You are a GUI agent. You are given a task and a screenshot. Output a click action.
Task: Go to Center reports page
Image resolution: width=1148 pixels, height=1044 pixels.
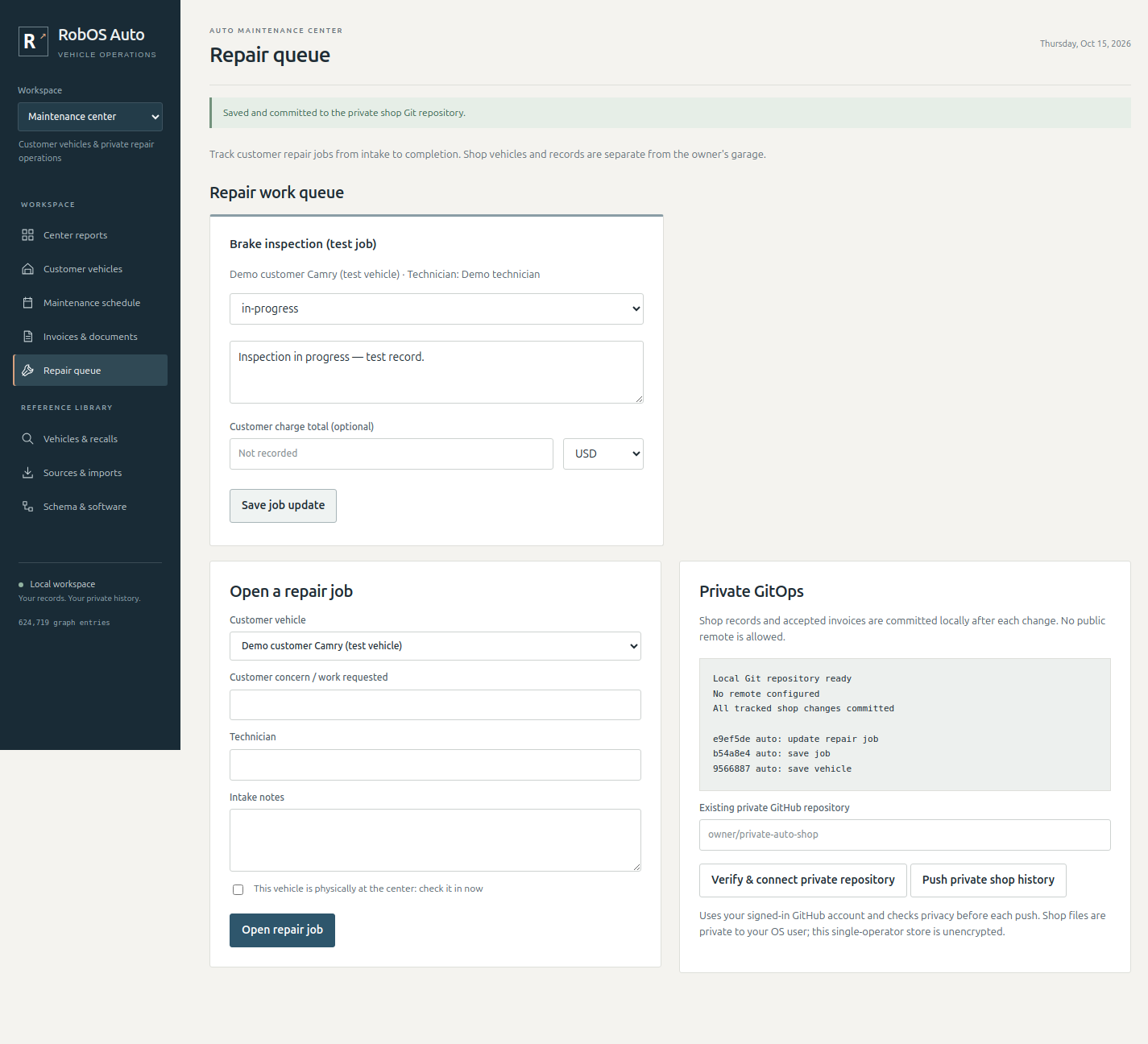click(90, 235)
